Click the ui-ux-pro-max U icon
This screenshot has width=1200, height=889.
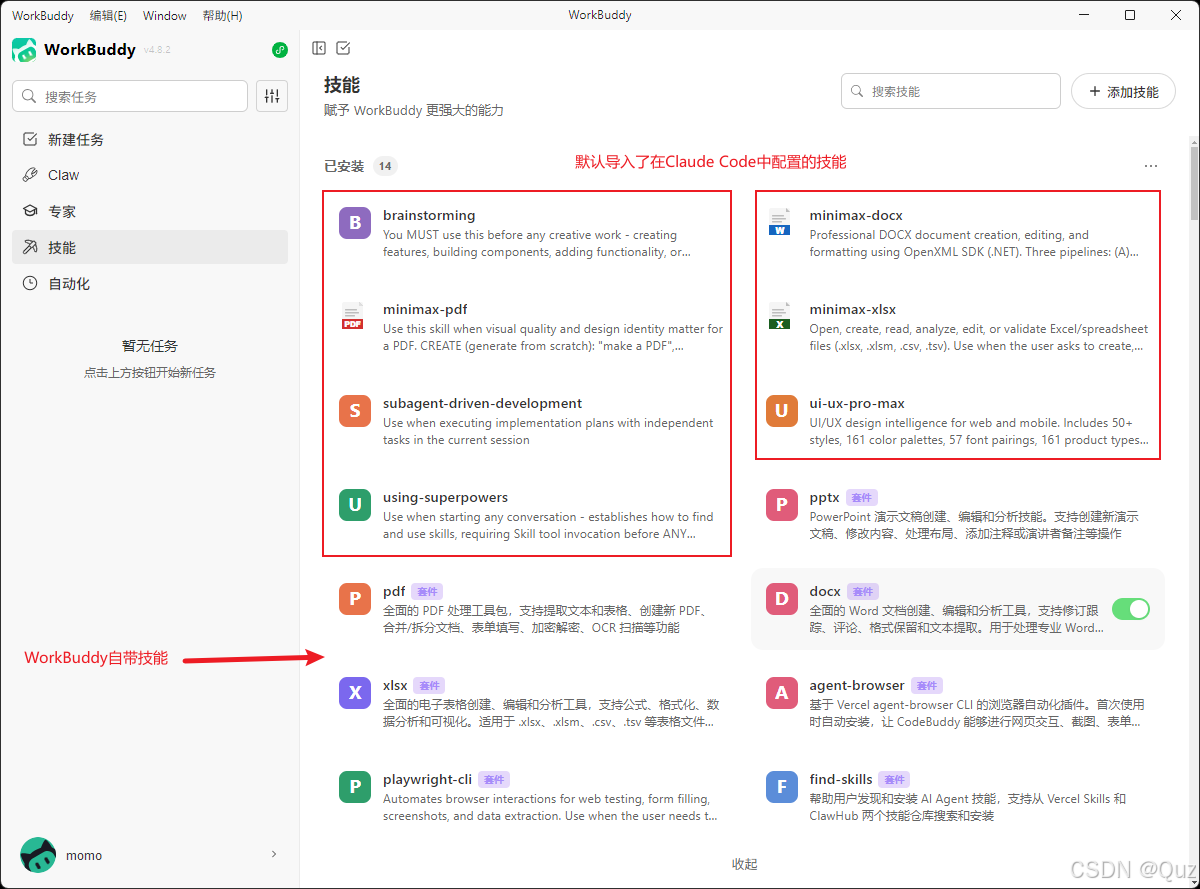[x=782, y=410]
